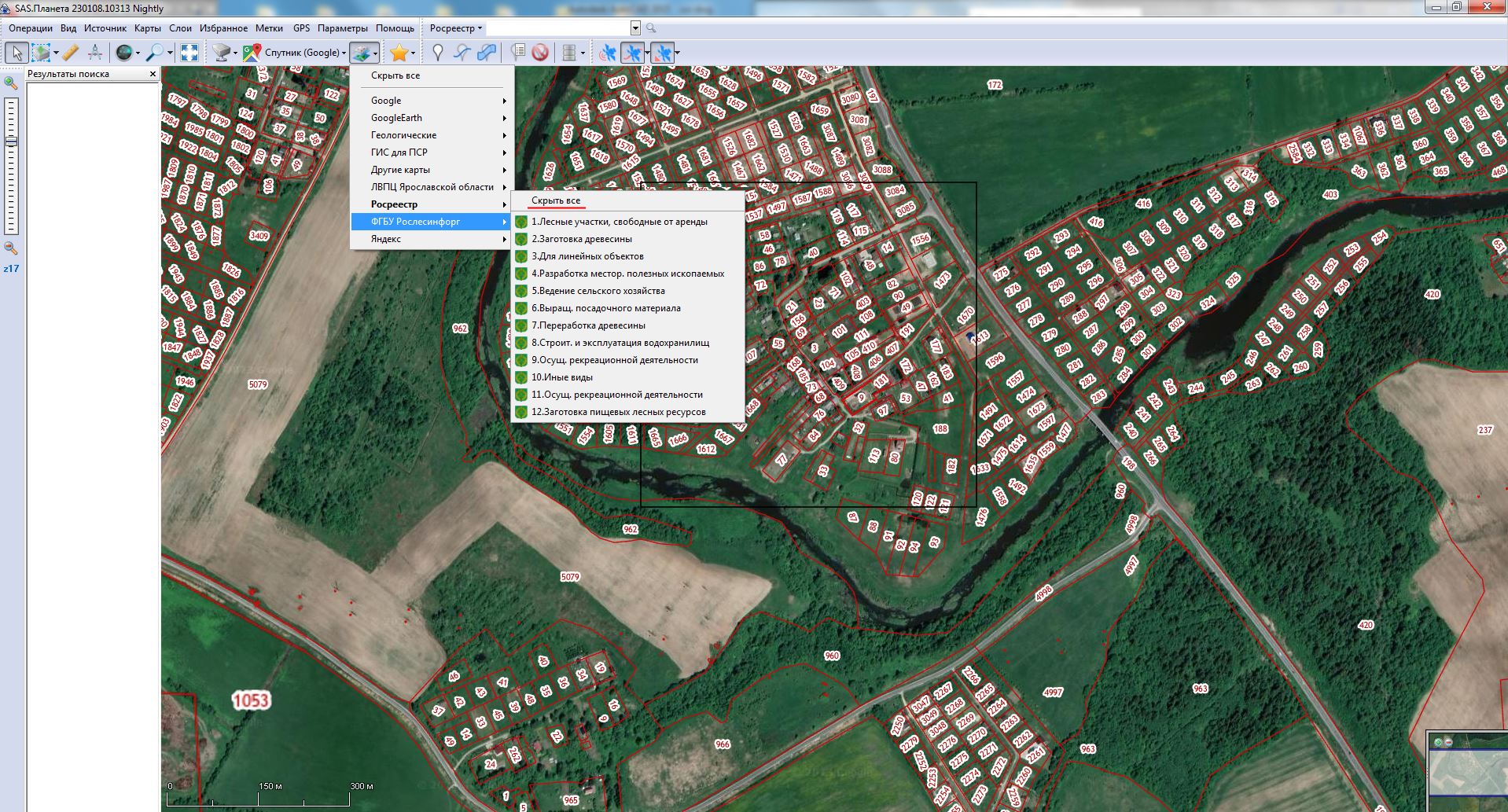The height and width of the screenshot is (812, 1508).
Task: Toggle layer 10.Иные виды
Action: click(561, 377)
